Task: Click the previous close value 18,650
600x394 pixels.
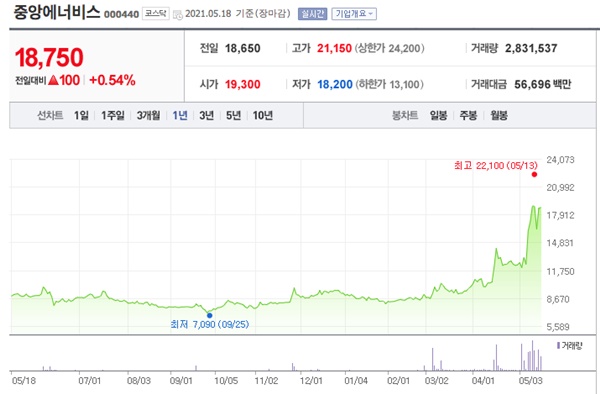Action: pos(243,49)
